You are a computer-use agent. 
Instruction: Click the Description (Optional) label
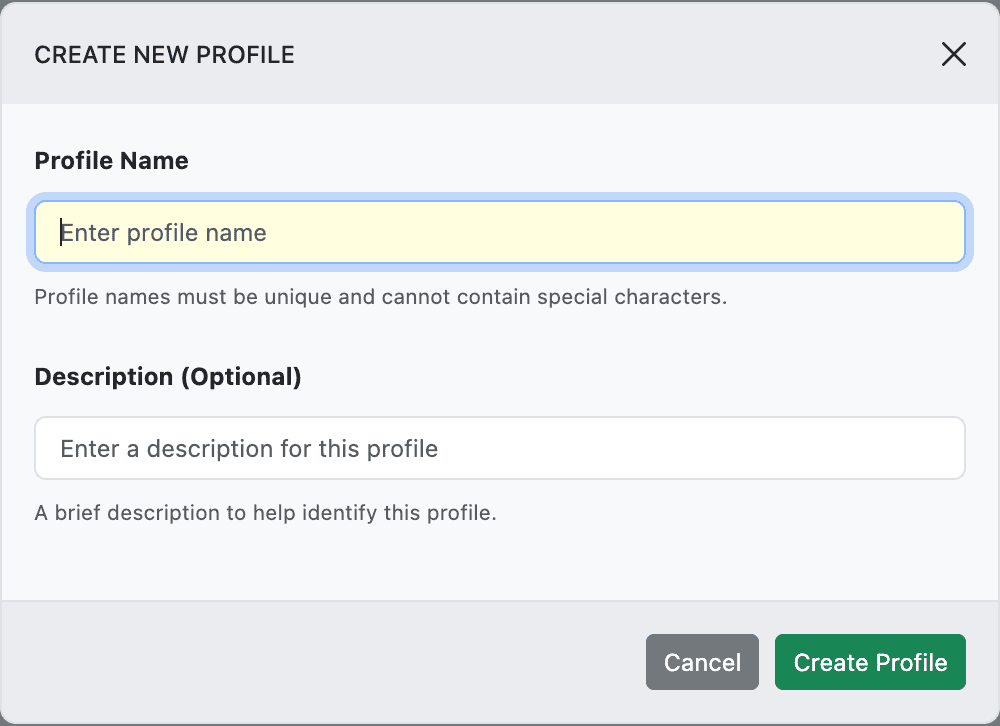[x=167, y=377]
